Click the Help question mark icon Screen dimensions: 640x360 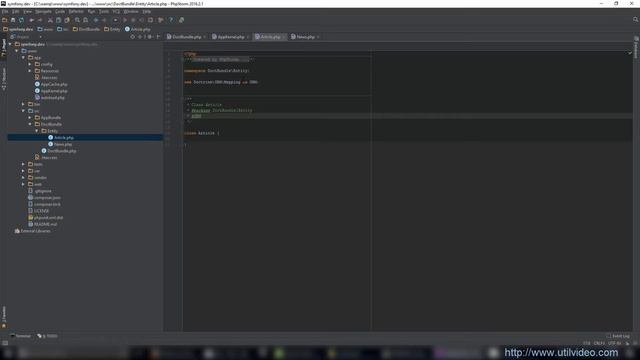point(171,20)
